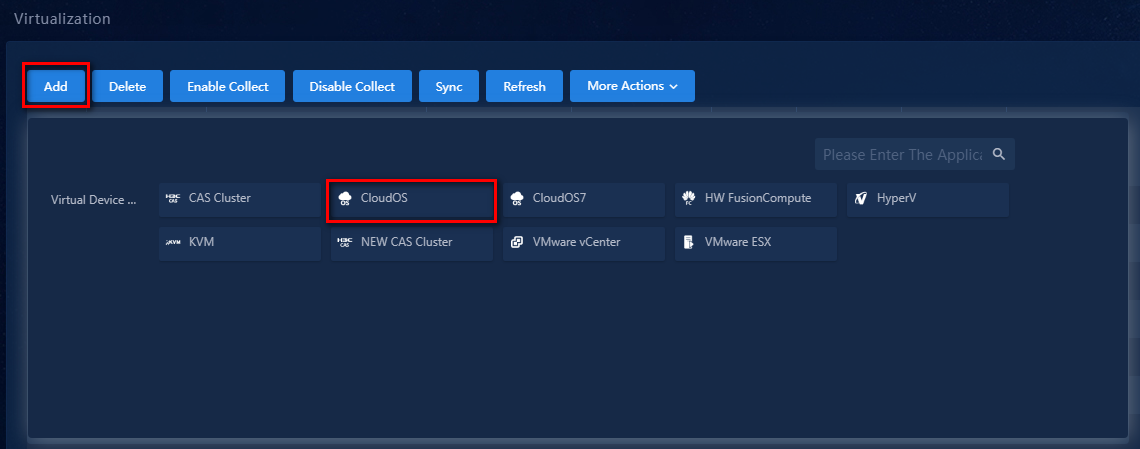Select the VMware ESX icon

pos(688,242)
